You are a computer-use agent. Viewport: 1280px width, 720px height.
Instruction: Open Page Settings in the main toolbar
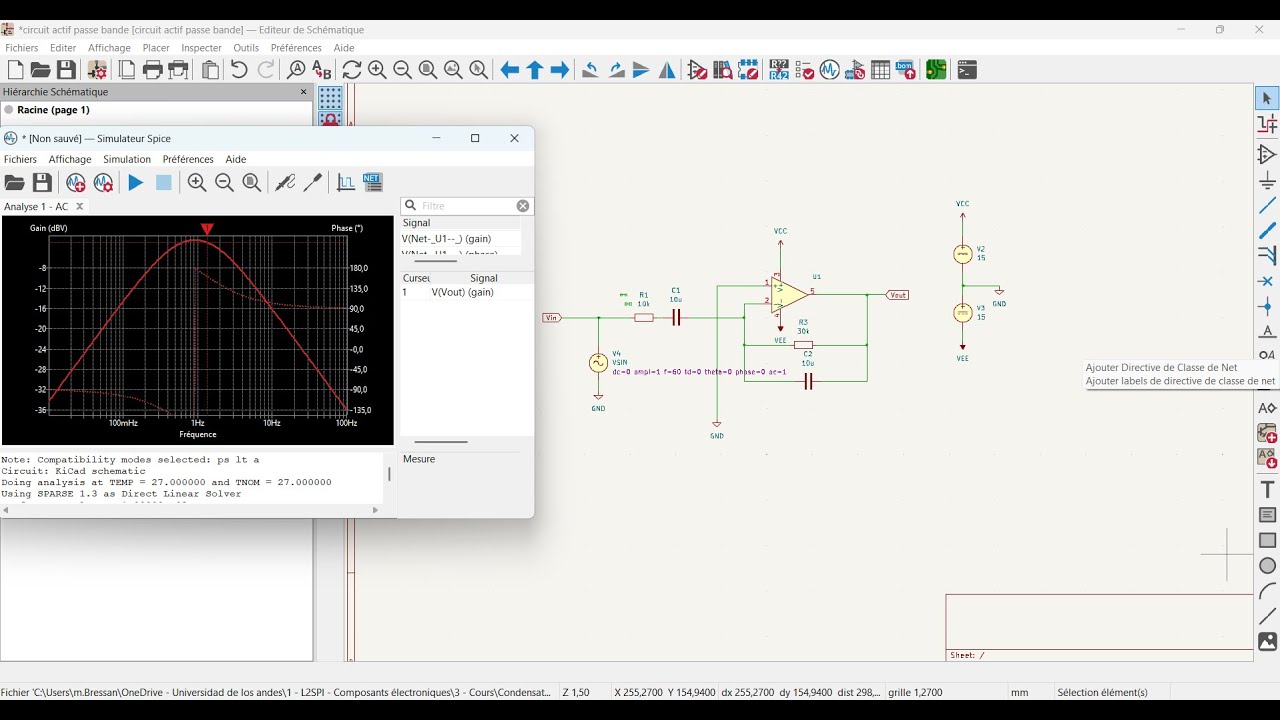coord(127,70)
